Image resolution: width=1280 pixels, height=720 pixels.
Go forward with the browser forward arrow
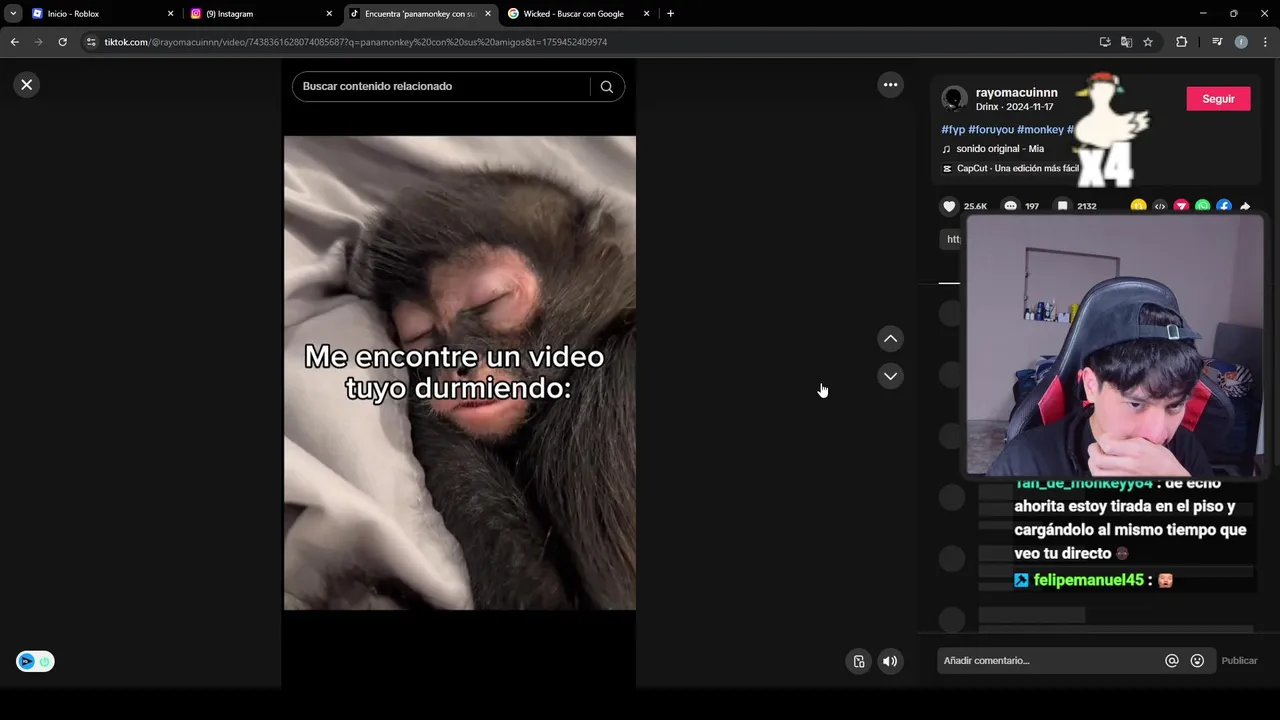(38, 42)
